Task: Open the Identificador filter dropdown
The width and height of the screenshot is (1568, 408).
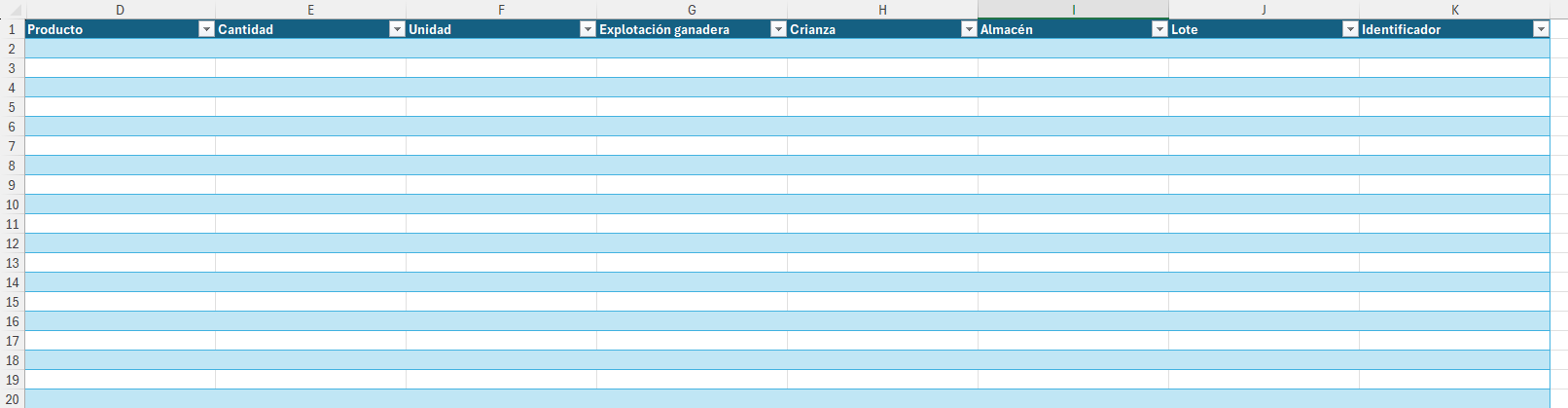Action: tap(1541, 29)
